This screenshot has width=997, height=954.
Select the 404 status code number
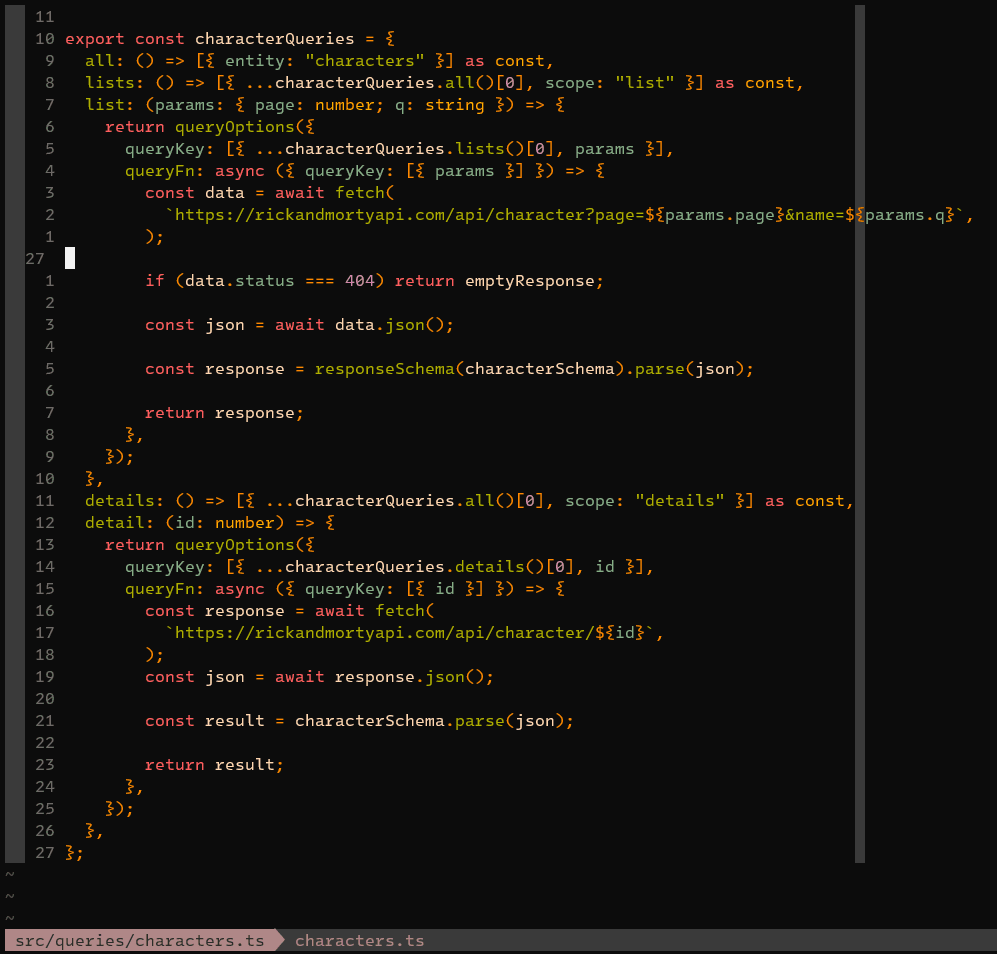[x=359, y=281]
